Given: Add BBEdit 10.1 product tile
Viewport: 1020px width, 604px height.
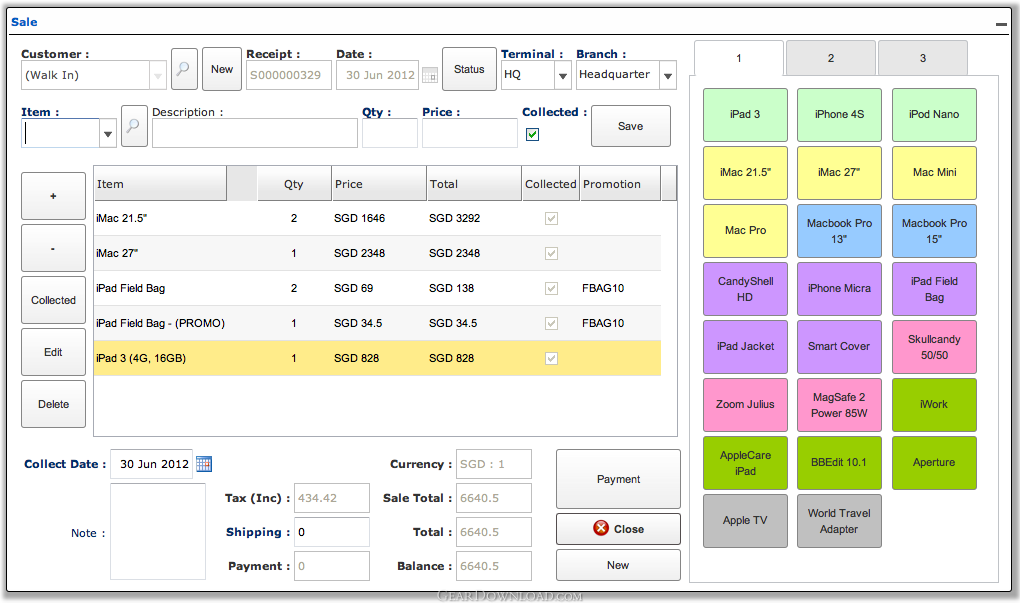Looking at the screenshot, I should pos(839,463).
